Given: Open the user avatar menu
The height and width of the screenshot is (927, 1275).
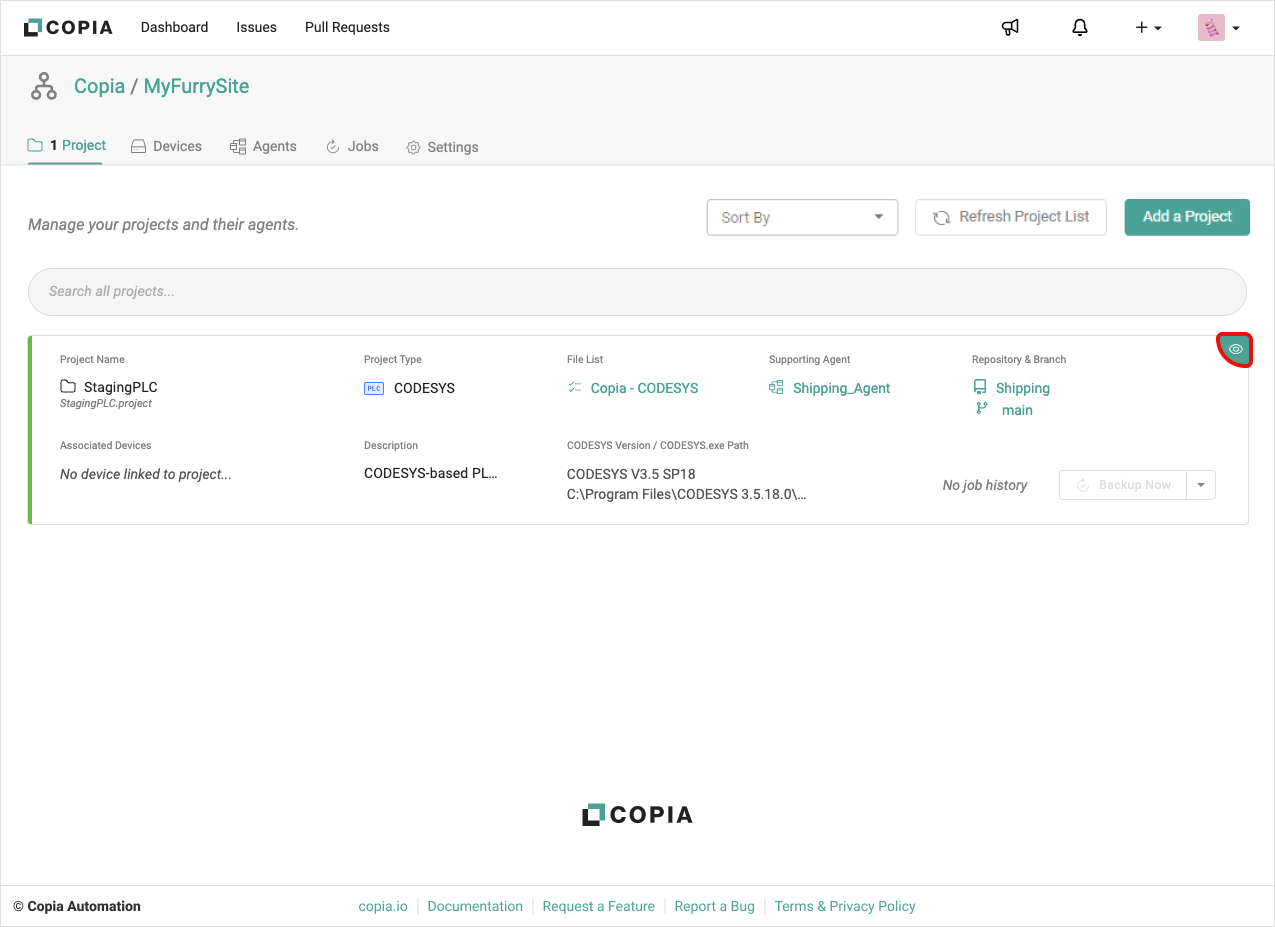Looking at the screenshot, I should (1218, 28).
